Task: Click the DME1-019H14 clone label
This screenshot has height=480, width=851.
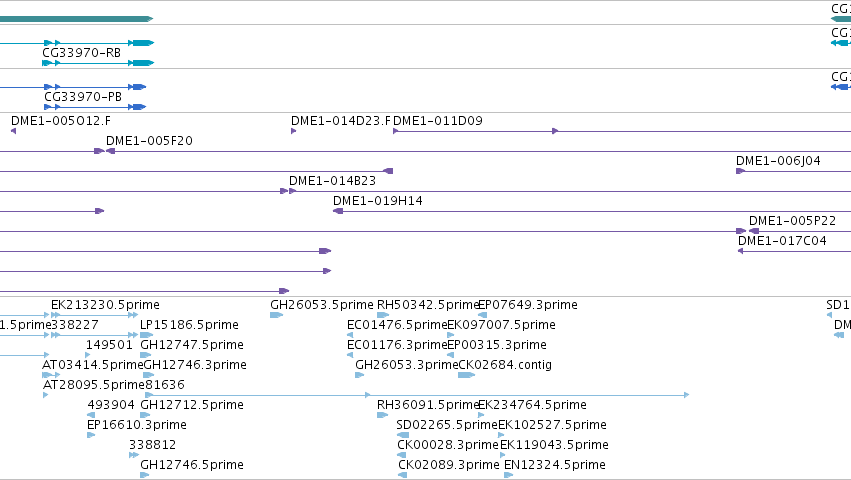Action: [x=378, y=201]
